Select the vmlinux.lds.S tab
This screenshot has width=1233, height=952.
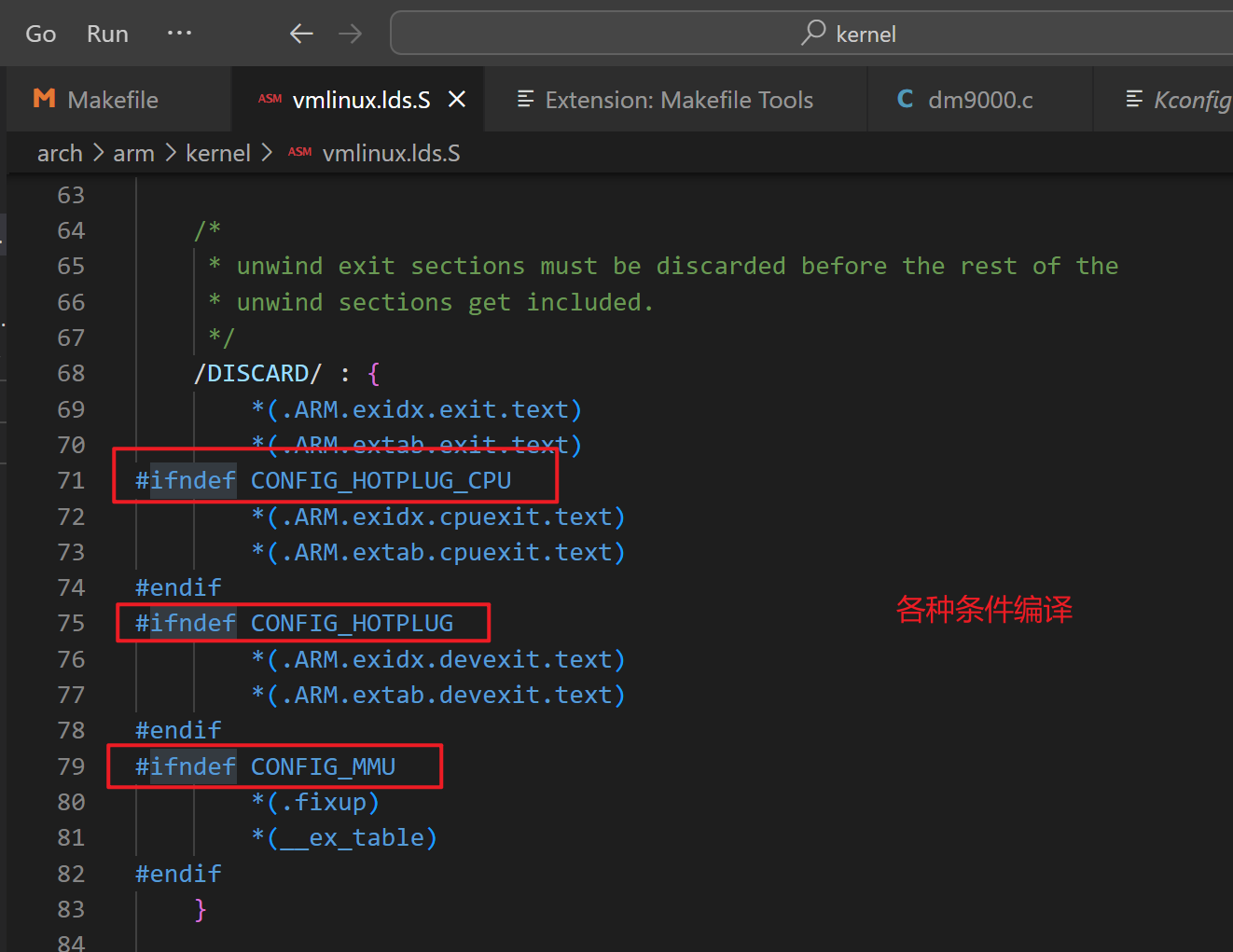tap(358, 99)
